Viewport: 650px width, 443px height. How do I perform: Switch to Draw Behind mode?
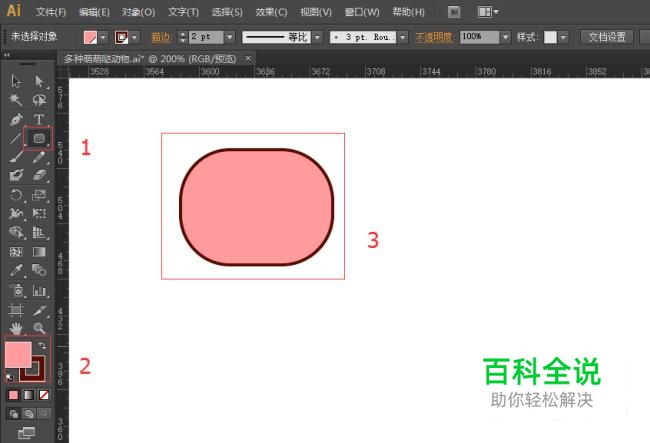[x=28, y=413]
